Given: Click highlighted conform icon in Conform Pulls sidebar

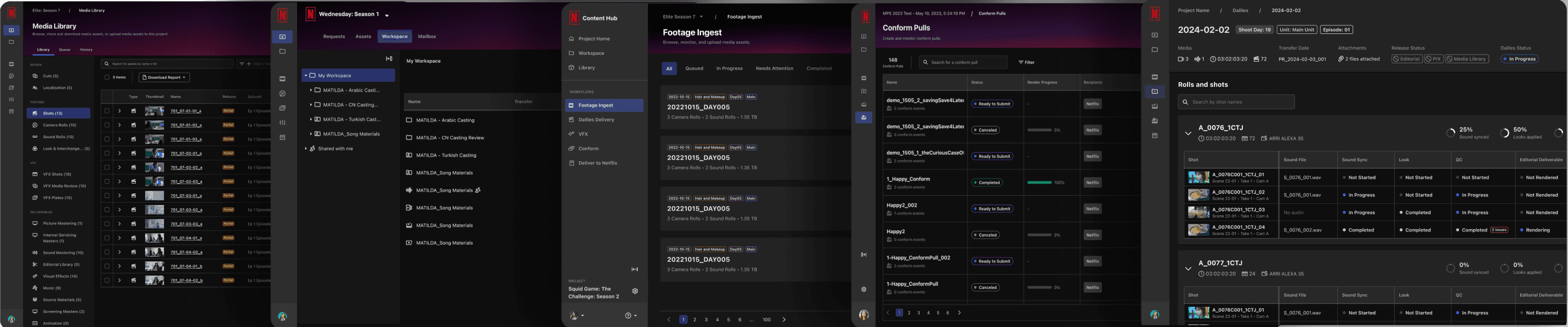Looking at the screenshot, I should (x=864, y=117).
